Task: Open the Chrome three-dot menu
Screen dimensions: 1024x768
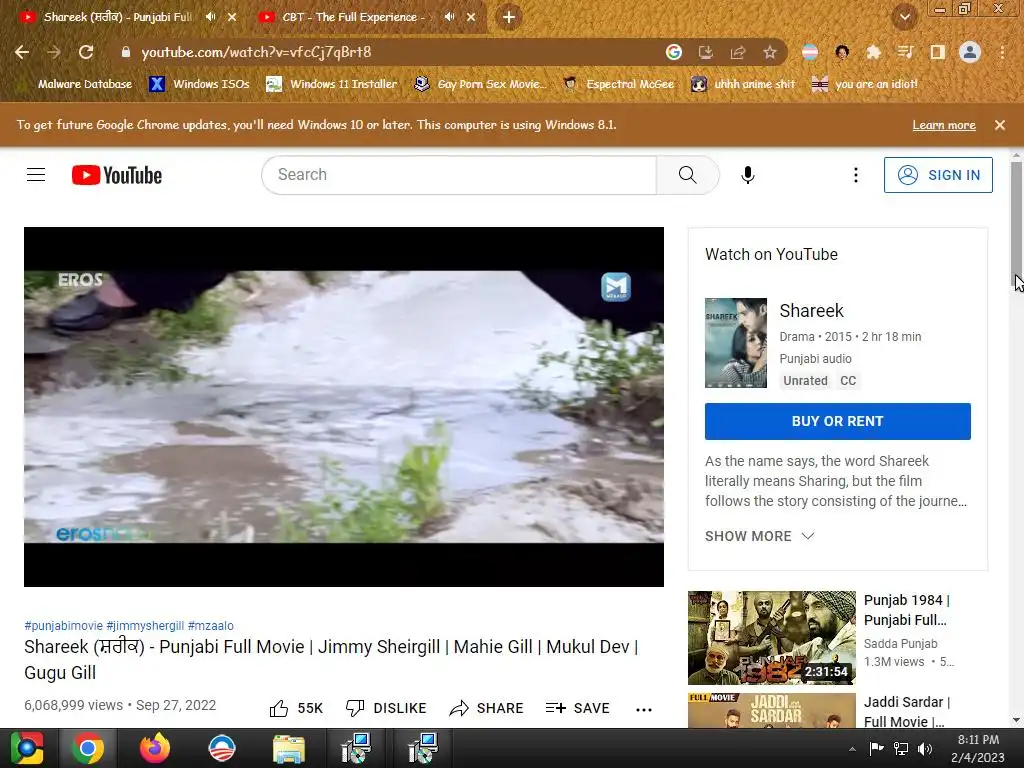Action: (1002, 52)
